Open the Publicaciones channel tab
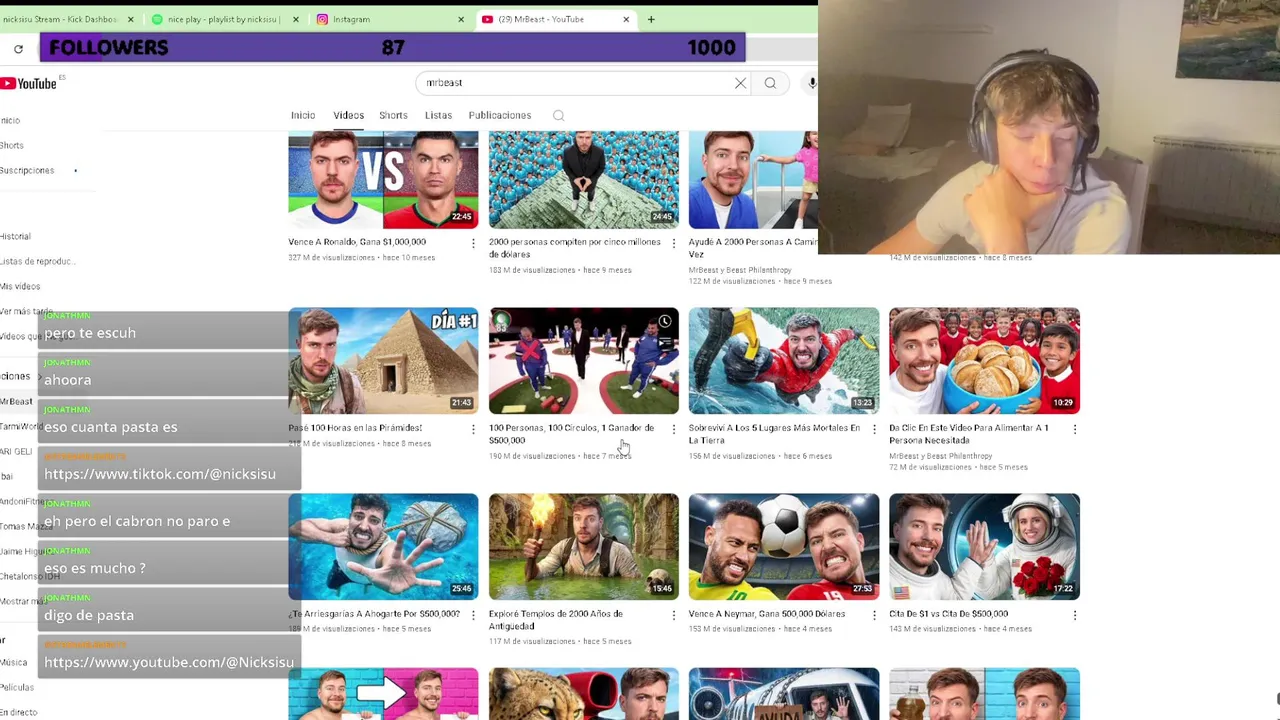The height and width of the screenshot is (720, 1280). pos(499,115)
